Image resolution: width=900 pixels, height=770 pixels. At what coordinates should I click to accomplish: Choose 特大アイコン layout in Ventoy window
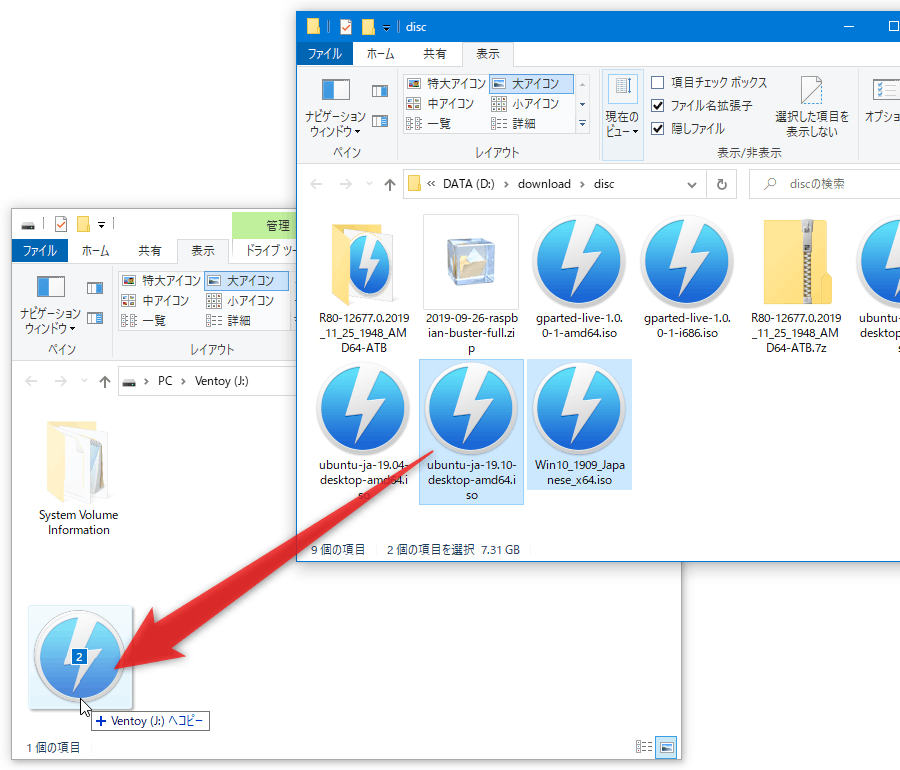tap(161, 281)
